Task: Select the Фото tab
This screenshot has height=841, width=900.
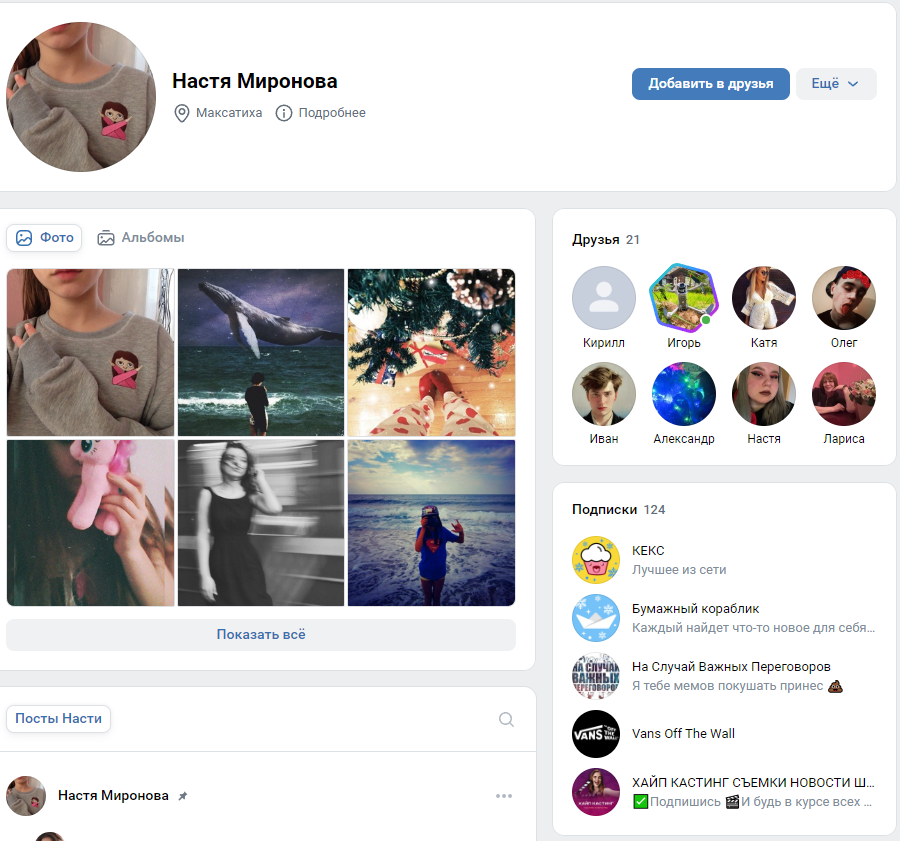Action: 44,238
